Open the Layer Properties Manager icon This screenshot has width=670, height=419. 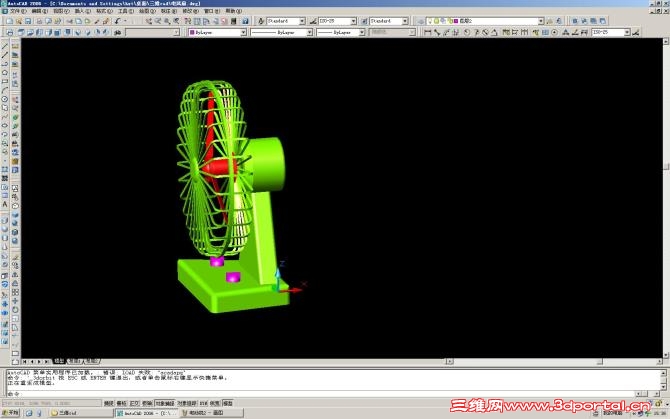(421, 21)
